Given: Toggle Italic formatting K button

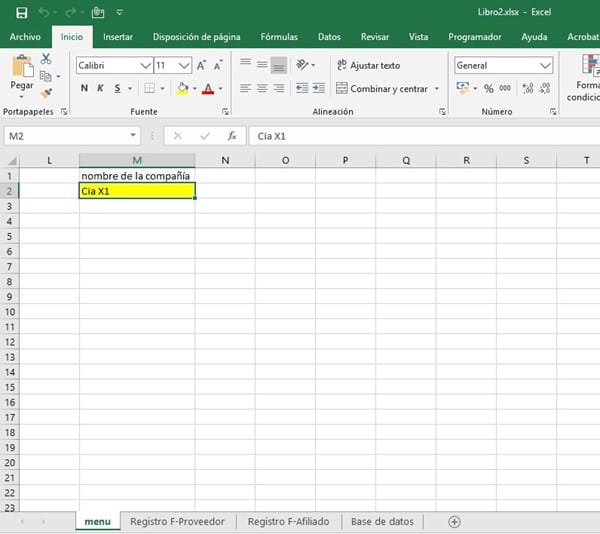Looking at the screenshot, I should [100, 88].
